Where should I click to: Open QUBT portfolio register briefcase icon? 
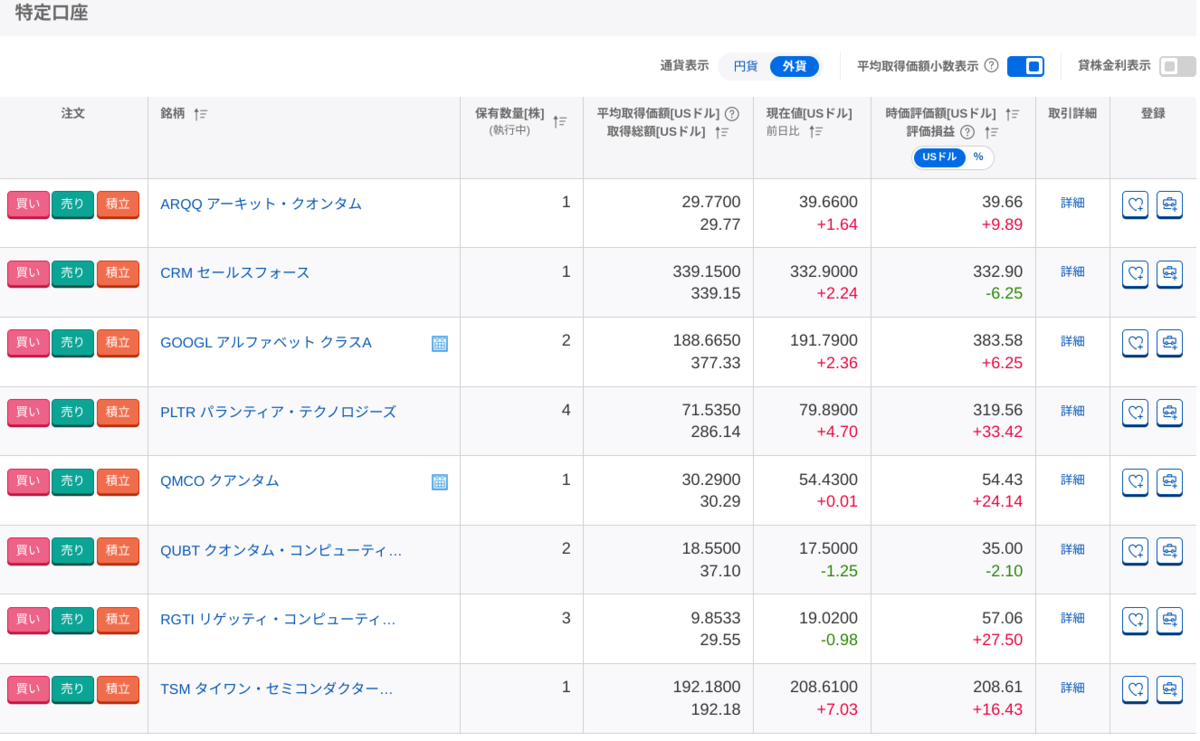point(1169,551)
